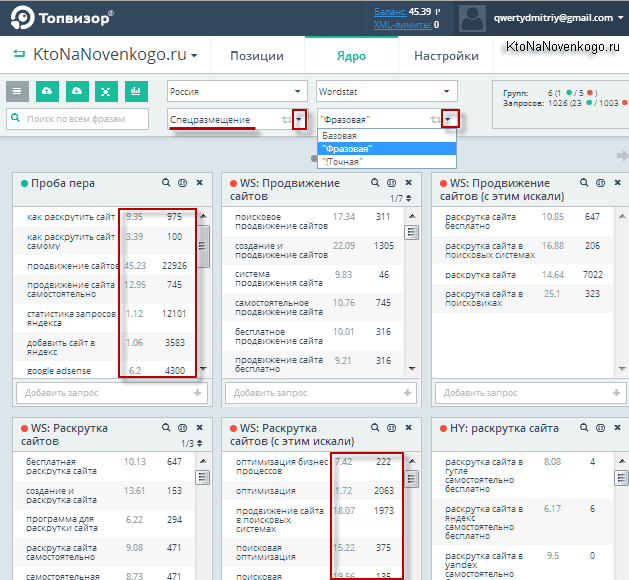Click the Поиск по всем фразам search field
Image resolution: width=629 pixels, height=580 pixels.
point(80,120)
